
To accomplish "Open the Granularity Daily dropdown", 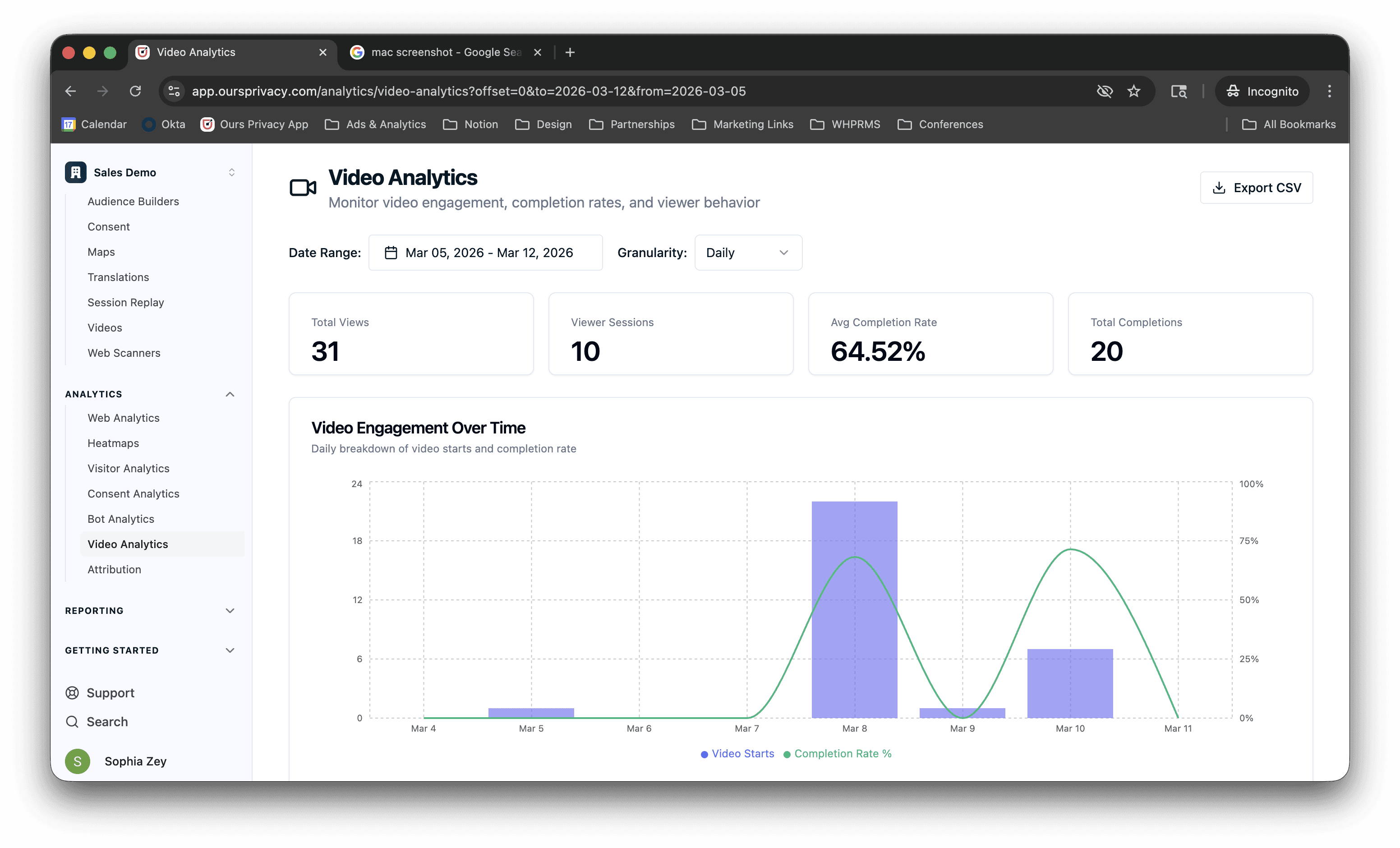I will point(748,253).
